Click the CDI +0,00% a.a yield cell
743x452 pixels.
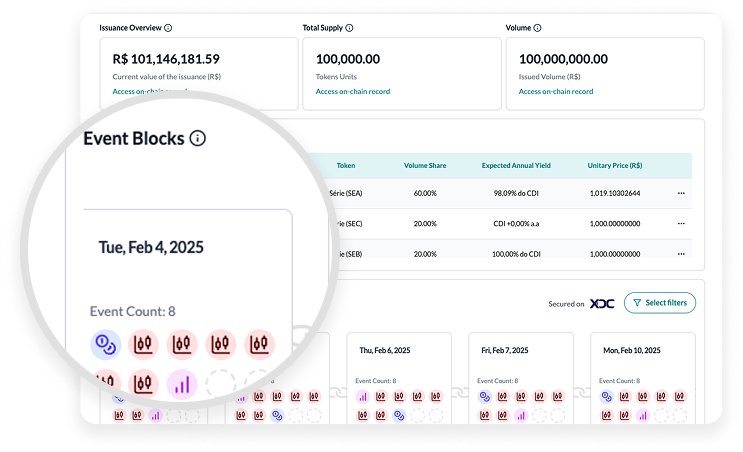coord(516,224)
